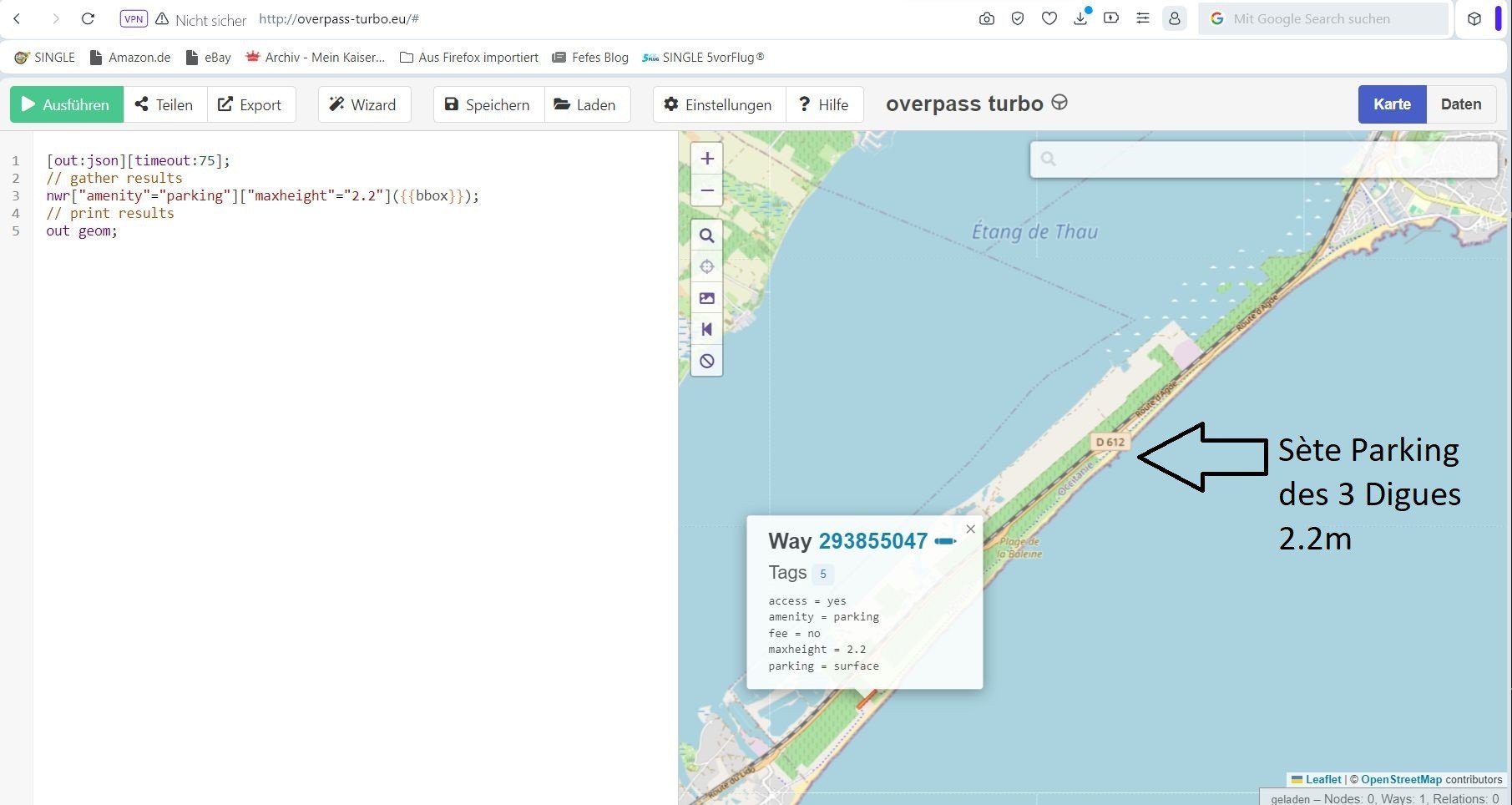Switch to the Daten tab

click(1461, 104)
